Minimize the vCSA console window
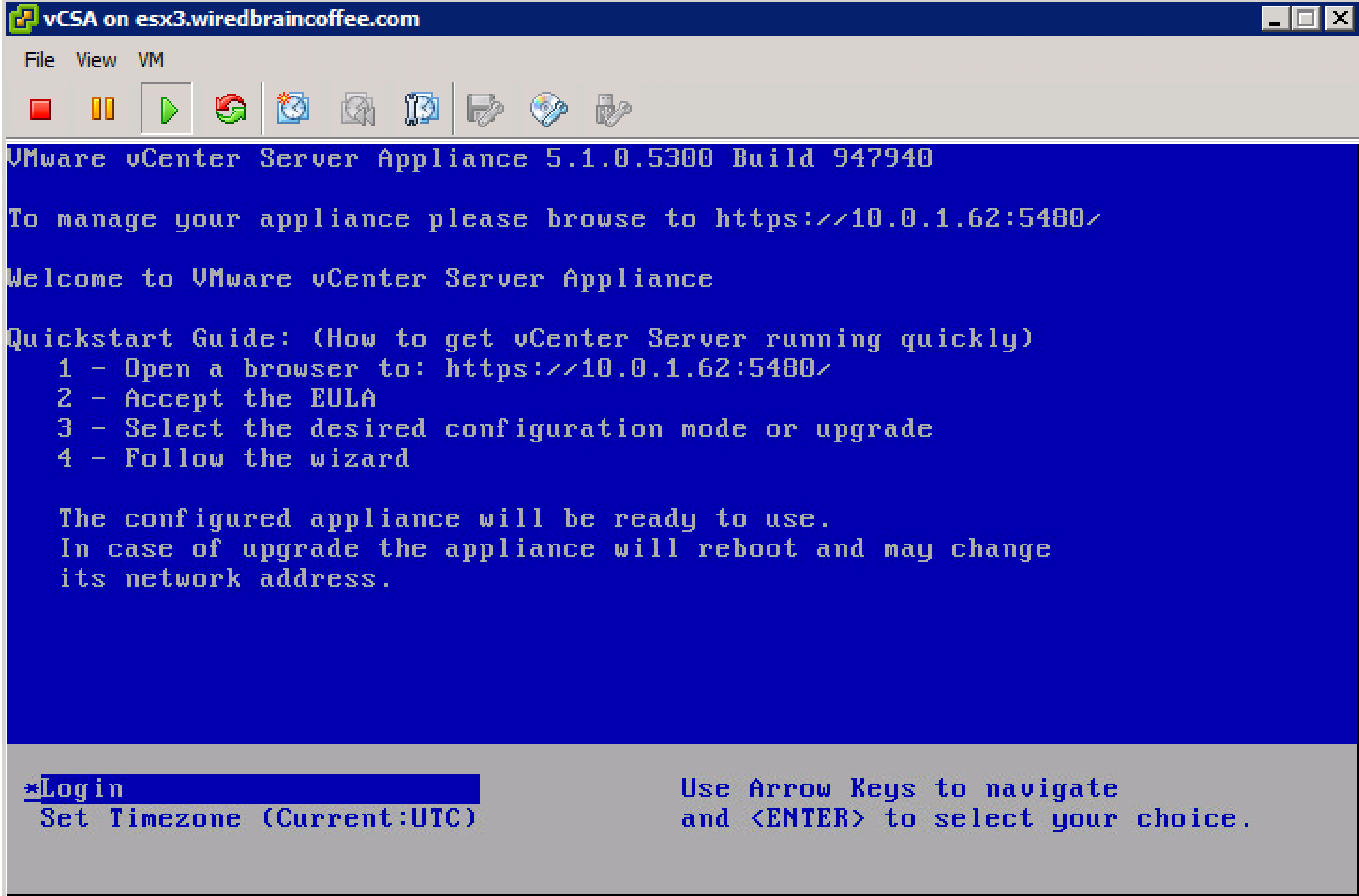The width and height of the screenshot is (1359, 896). click(x=1275, y=18)
